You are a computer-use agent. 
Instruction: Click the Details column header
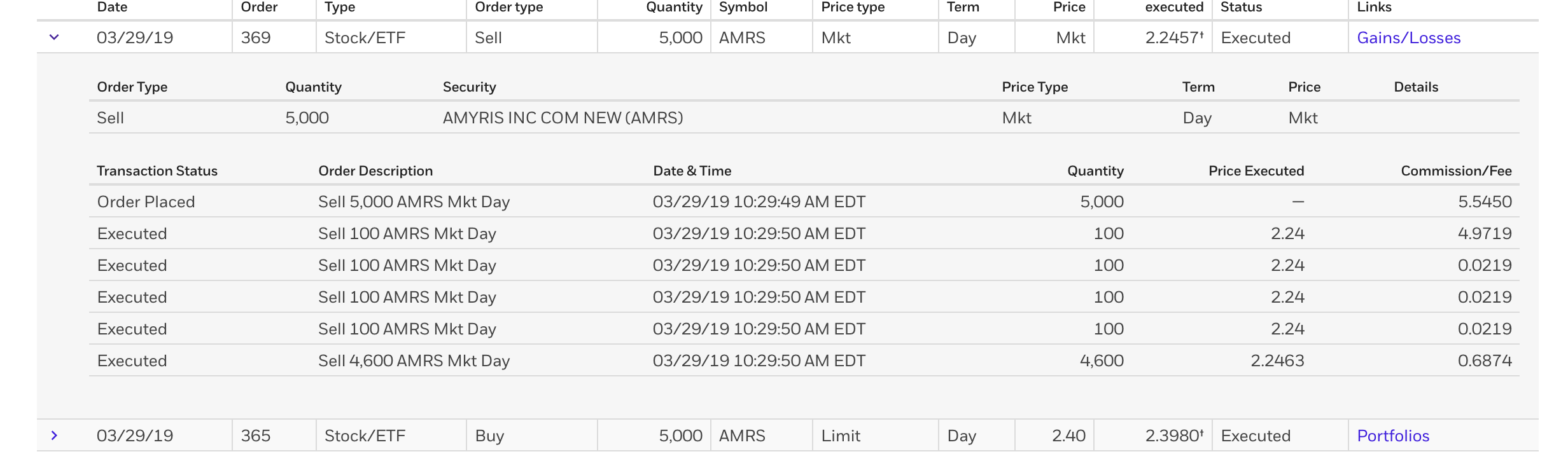click(x=1416, y=87)
